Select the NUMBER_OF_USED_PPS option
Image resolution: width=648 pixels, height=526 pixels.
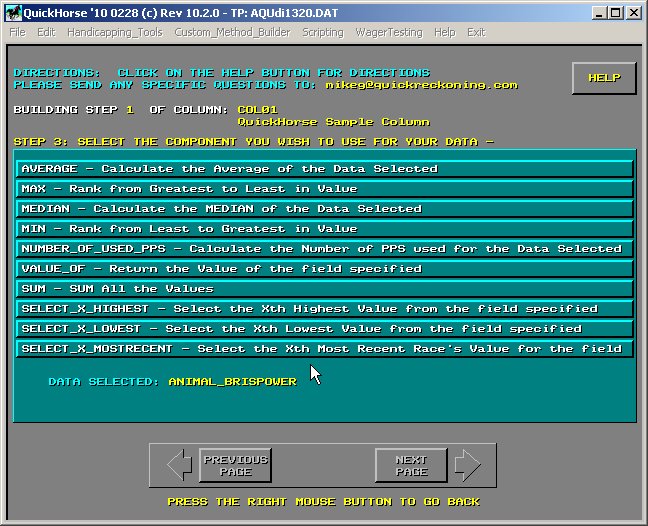tap(325, 249)
